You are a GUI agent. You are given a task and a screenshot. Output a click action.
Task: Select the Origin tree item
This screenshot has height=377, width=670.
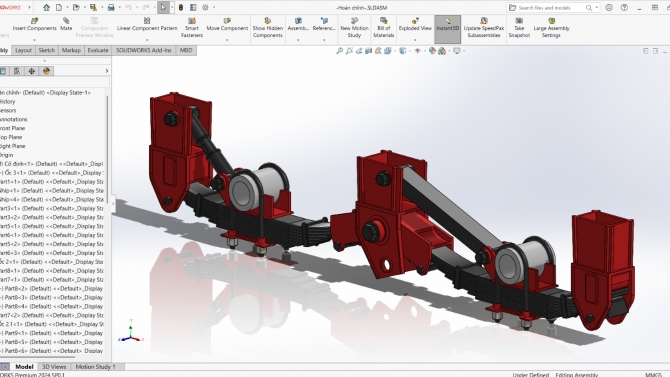pyautogui.click(x=7, y=155)
